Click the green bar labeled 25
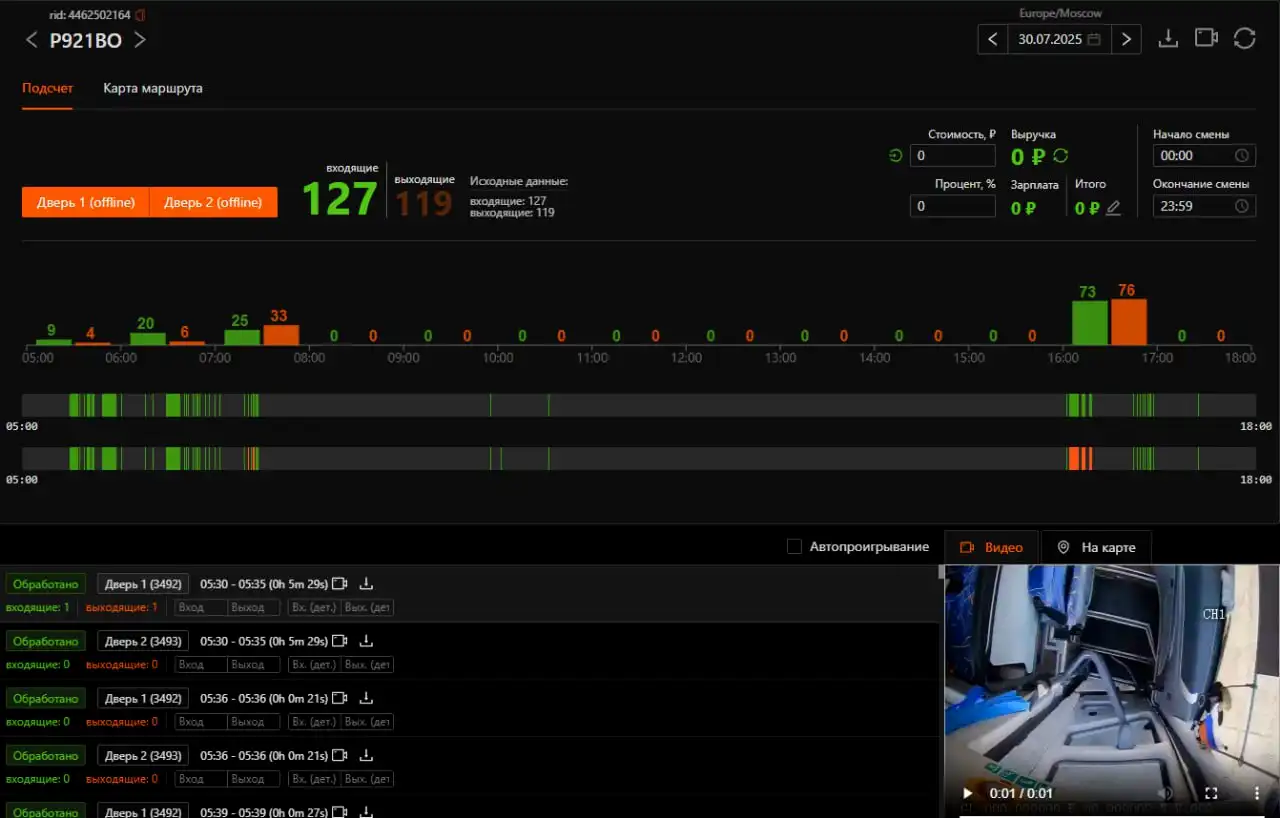This screenshot has height=818, width=1280. point(242,337)
